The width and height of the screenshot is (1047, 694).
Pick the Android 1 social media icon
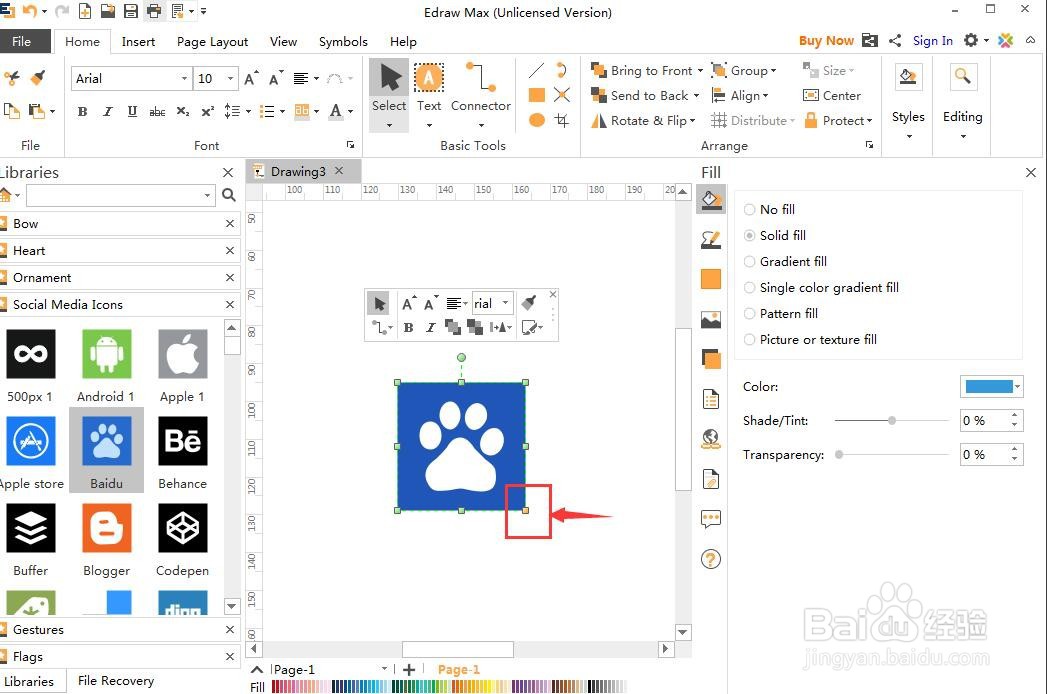(x=106, y=365)
